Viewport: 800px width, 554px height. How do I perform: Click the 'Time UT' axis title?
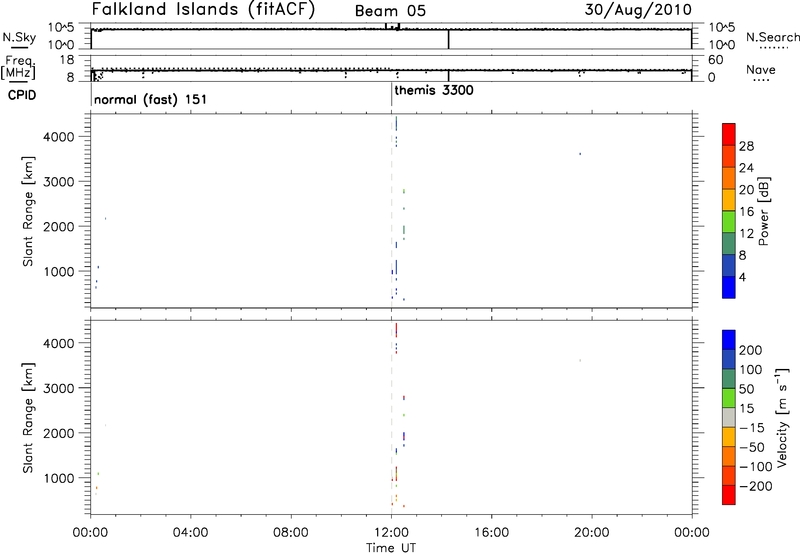(x=391, y=548)
